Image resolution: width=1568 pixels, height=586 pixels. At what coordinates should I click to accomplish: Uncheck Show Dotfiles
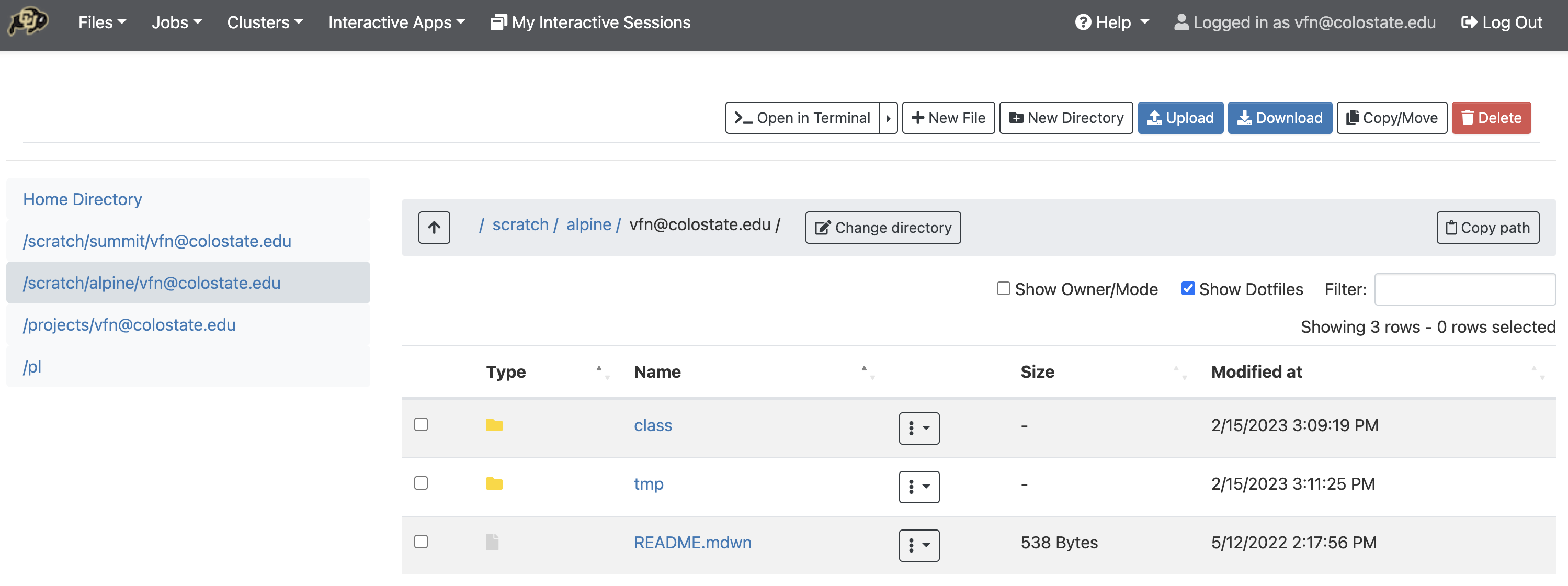[x=1188, y=289]
